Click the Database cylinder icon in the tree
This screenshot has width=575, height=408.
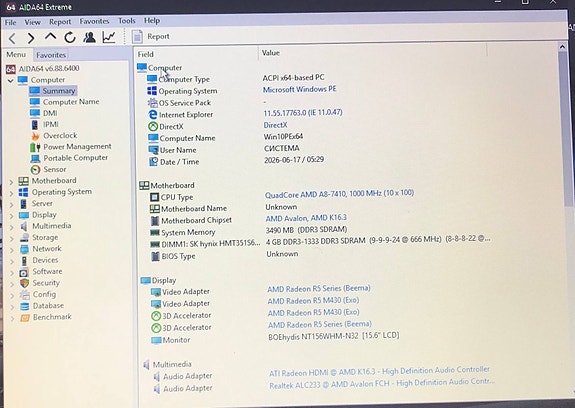click(25, 306)
